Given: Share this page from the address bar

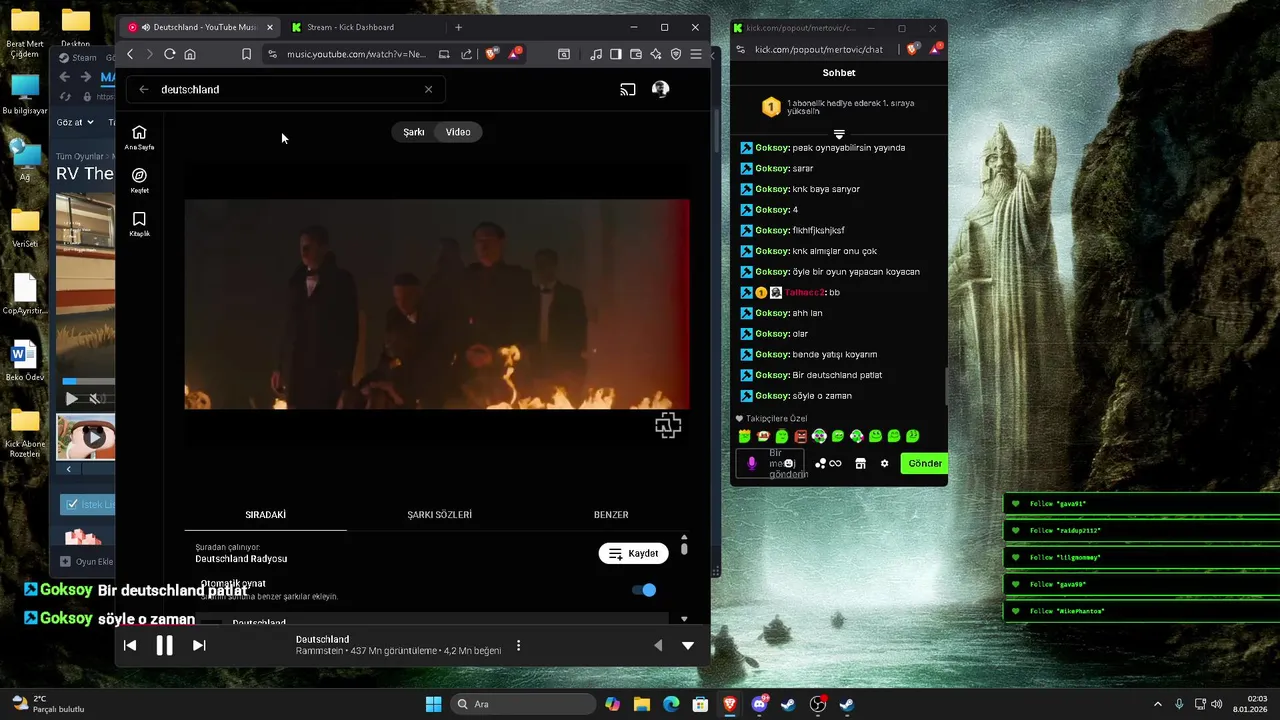Looking at the screenshot, I should pos(466,54).
